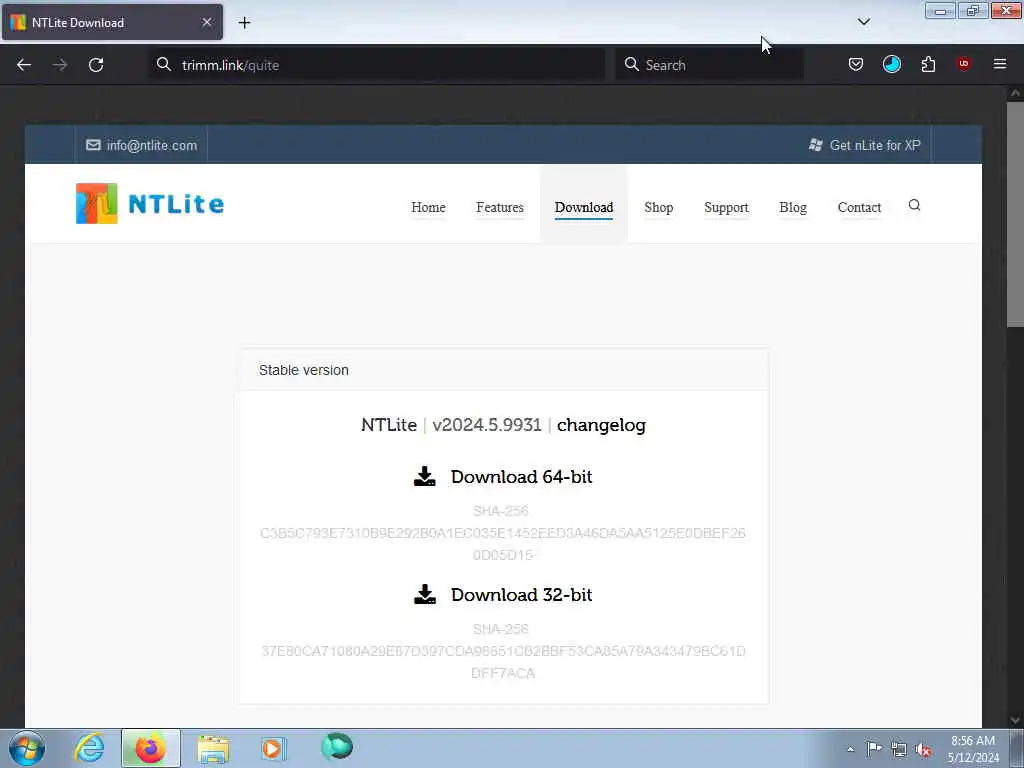Click the Firefox taskbar icon
The height and width of the screenshot is (768, 1024).
pos(150,748)
